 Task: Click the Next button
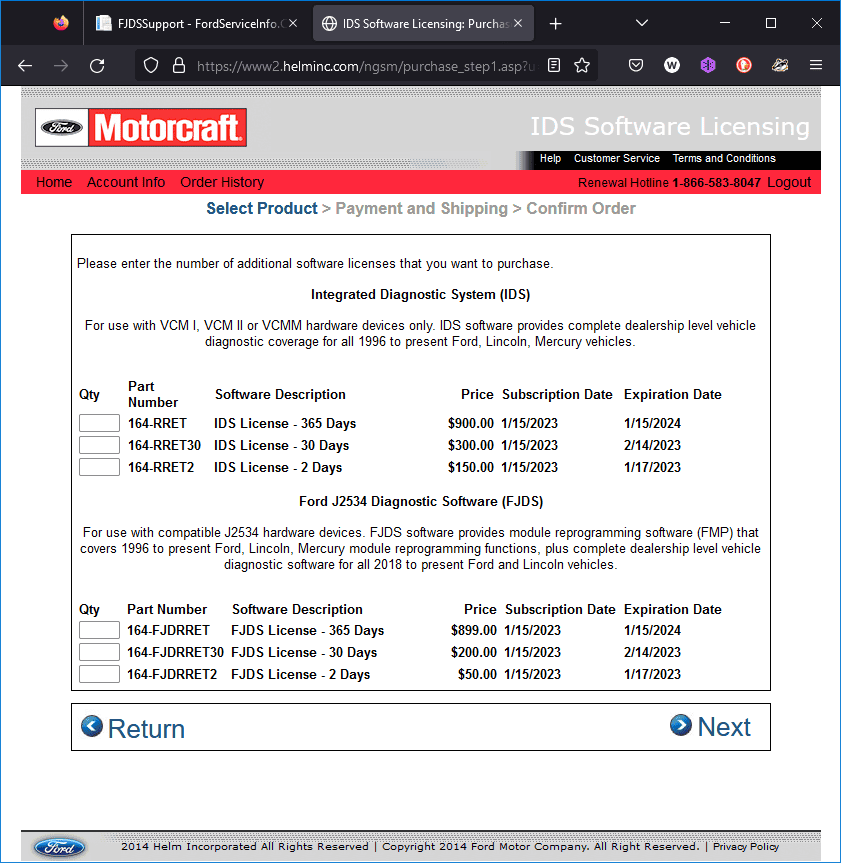pos(710,727)
